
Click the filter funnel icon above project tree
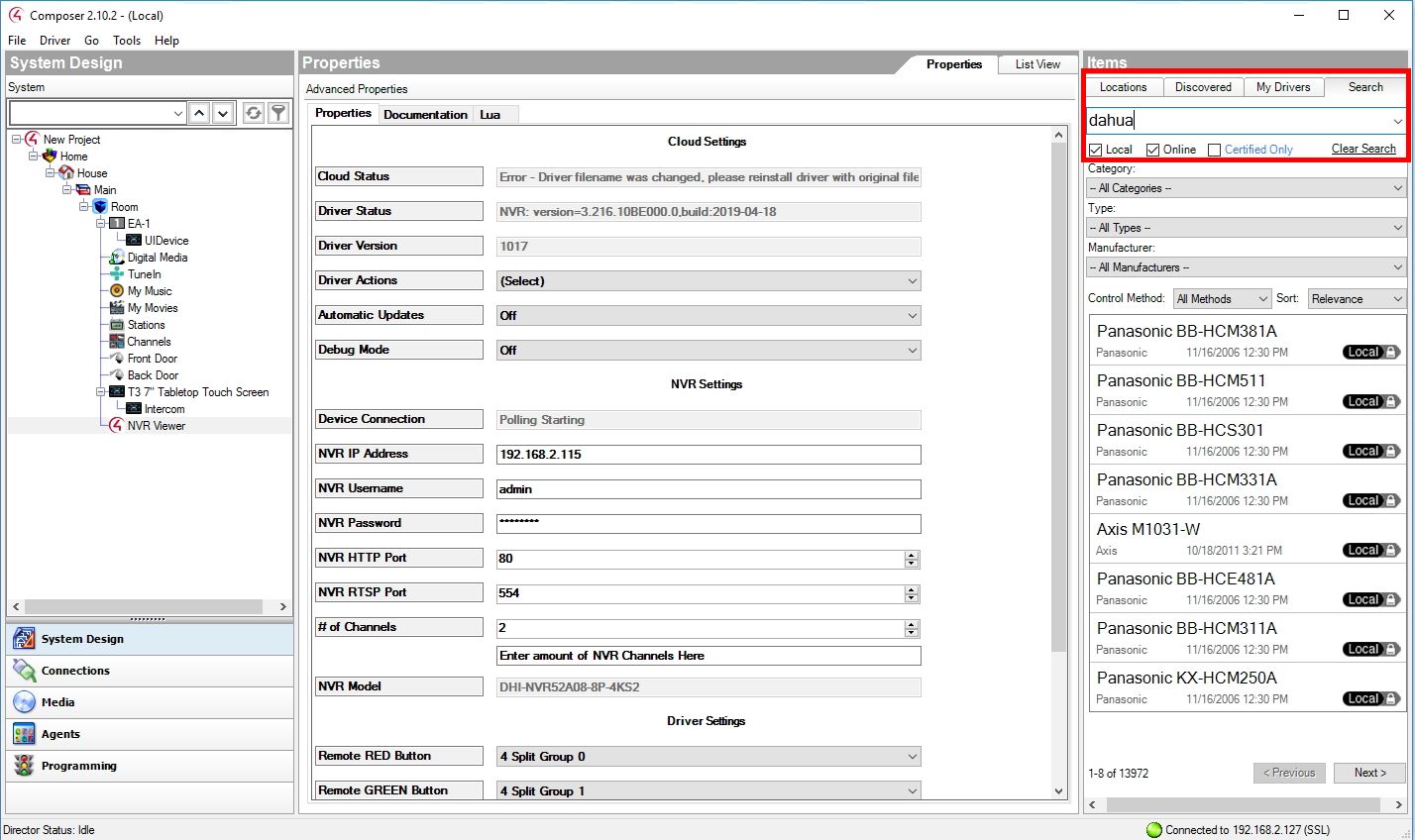click(278, 113)
